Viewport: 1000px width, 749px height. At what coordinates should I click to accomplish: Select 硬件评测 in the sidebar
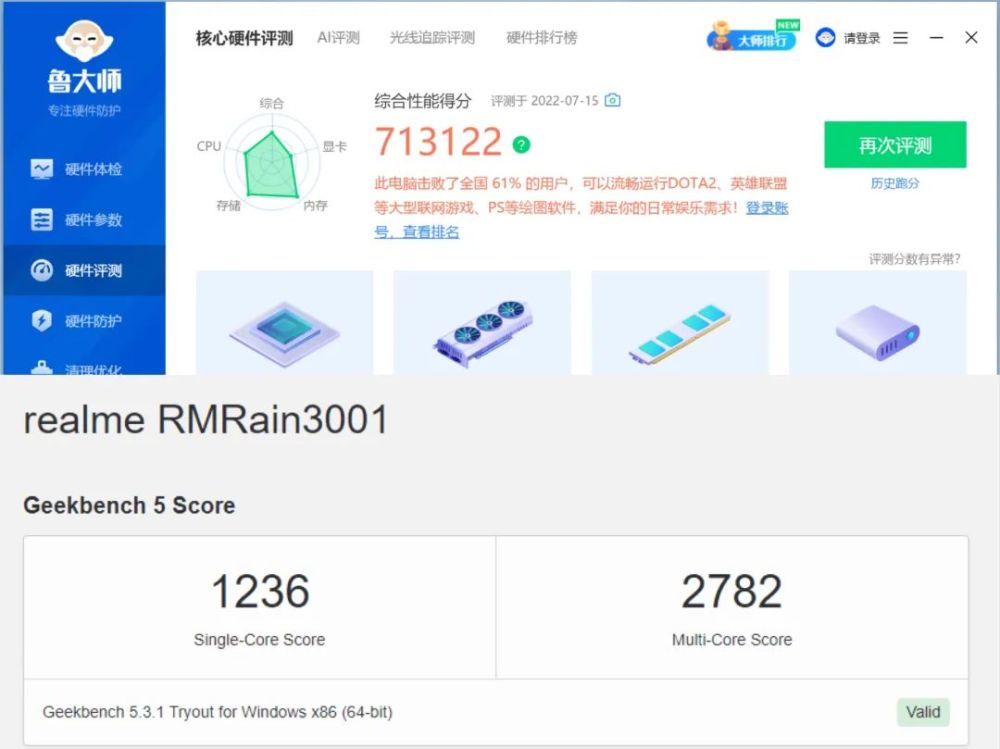click(x=84, y=271)
